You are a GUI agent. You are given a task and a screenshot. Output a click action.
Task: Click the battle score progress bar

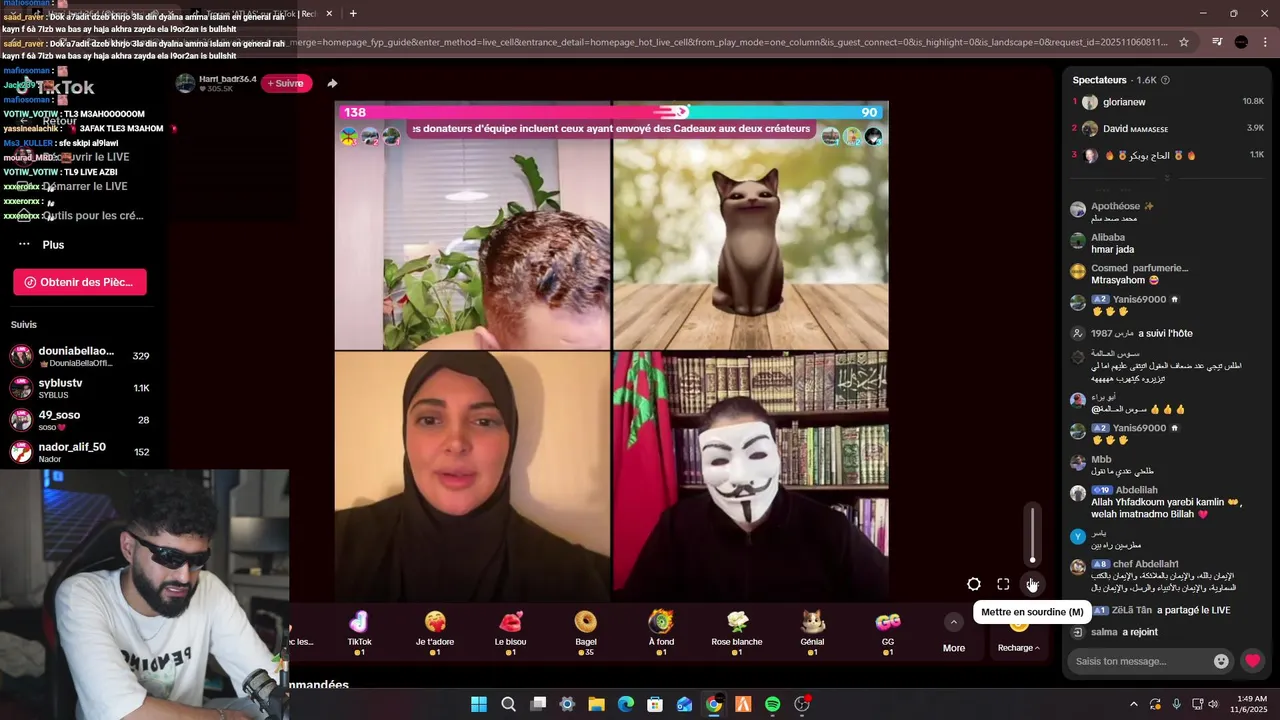click(x=611, y=113)
